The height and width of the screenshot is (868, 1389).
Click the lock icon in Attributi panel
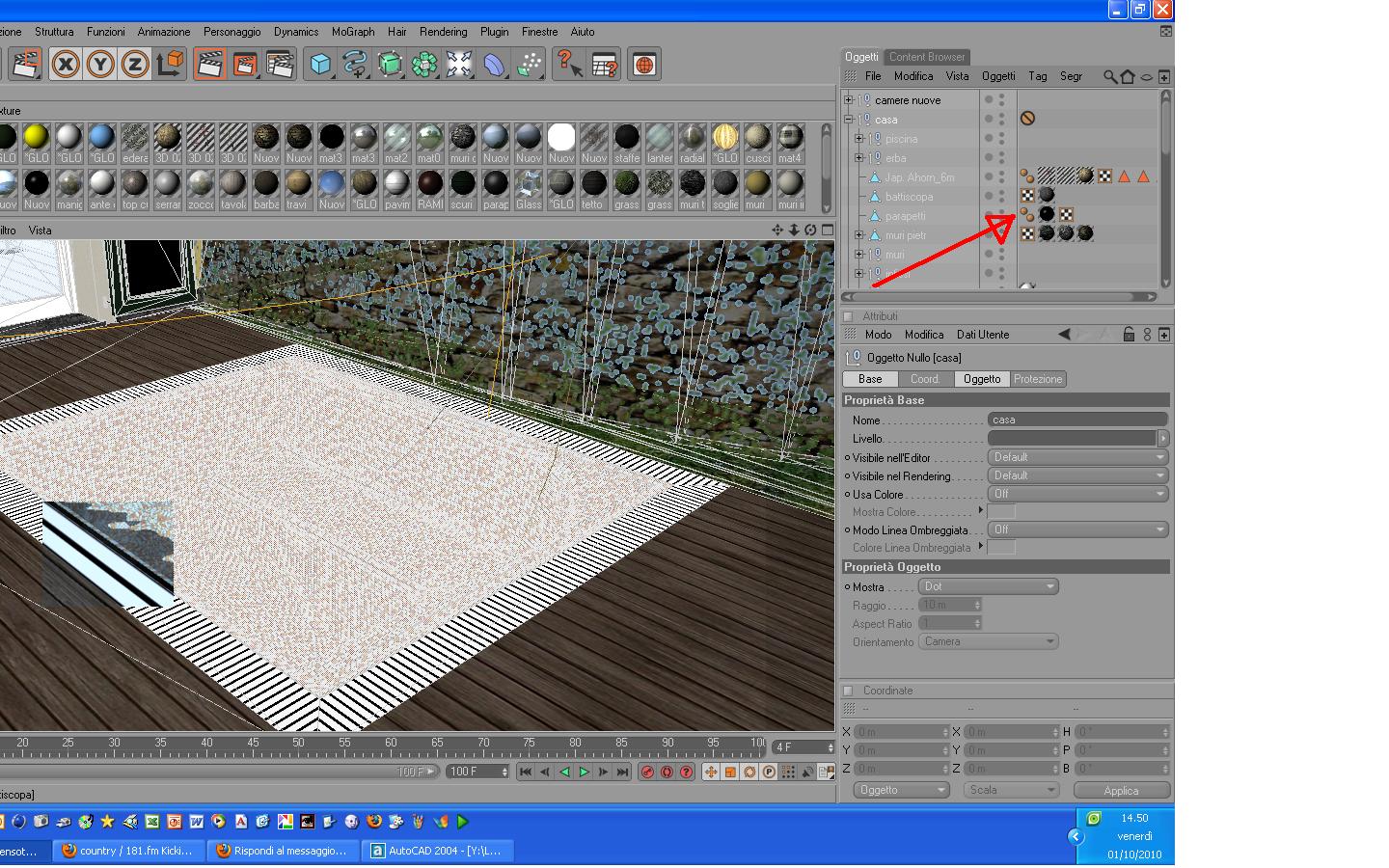[x=1128, y=335]
